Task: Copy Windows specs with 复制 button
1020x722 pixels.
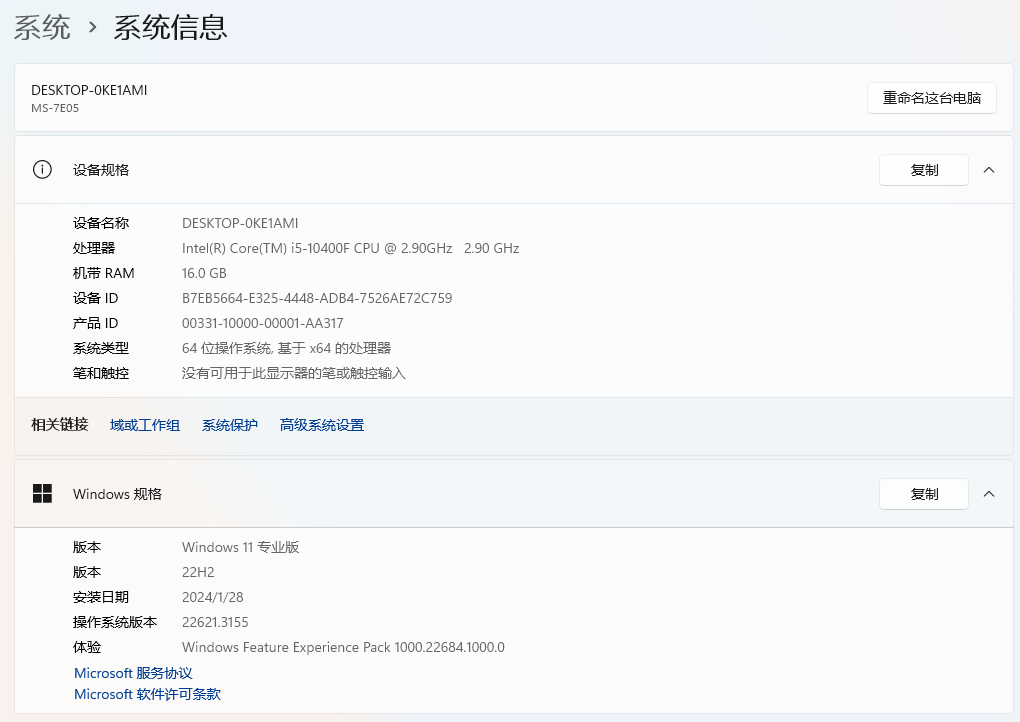Action: coord(924,494)
